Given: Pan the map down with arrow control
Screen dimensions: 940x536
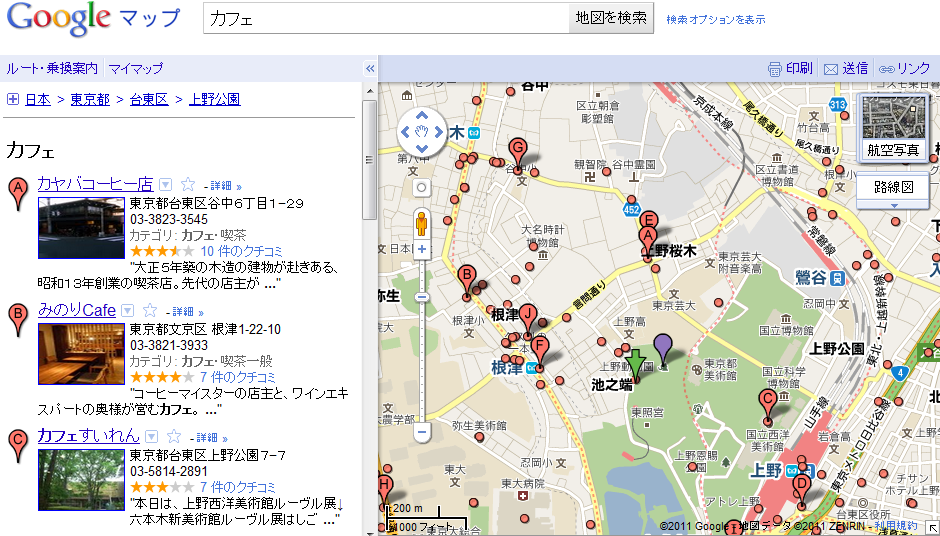Looking at the screenshot, I should point(422,148).
